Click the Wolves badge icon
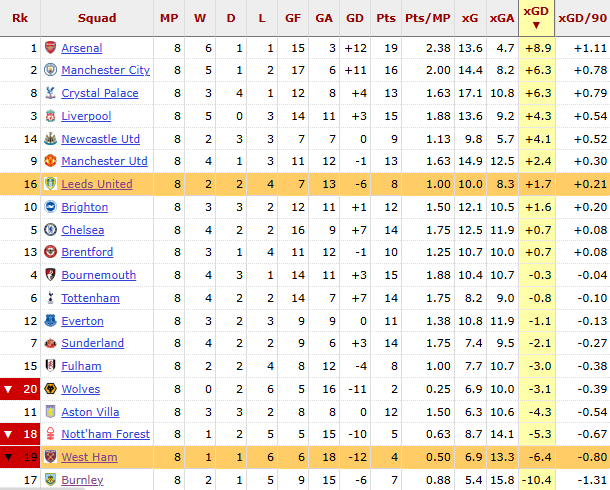 (x=50, y=389)
